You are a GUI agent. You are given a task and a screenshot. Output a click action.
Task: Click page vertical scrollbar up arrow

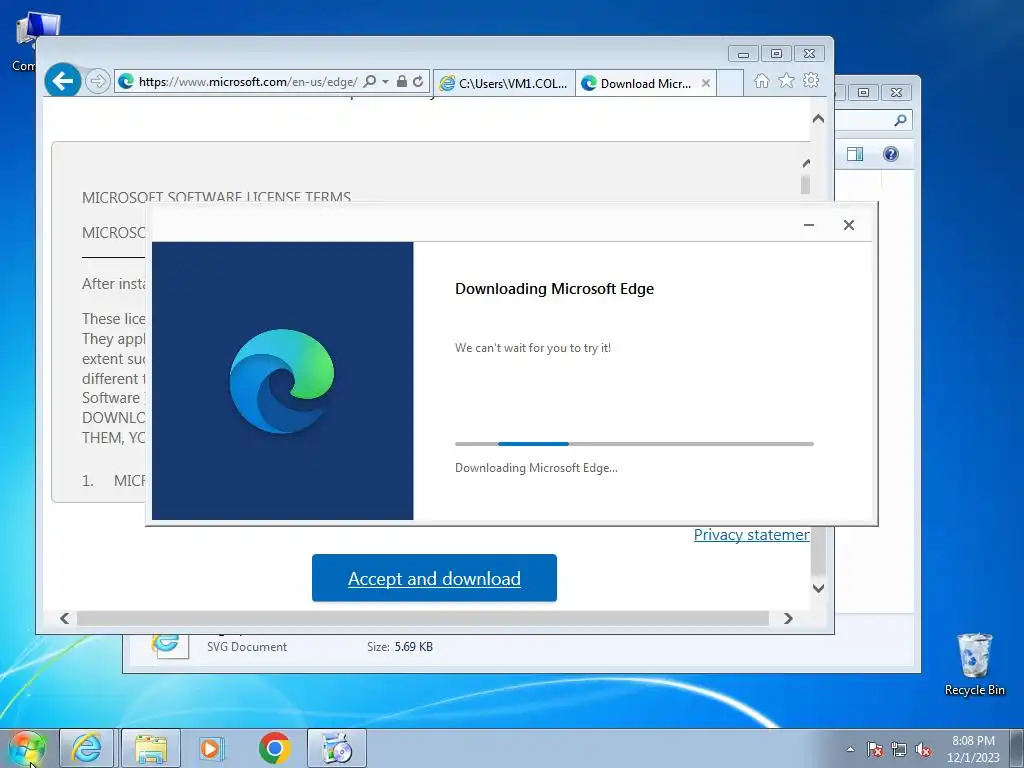coord(818,119)
